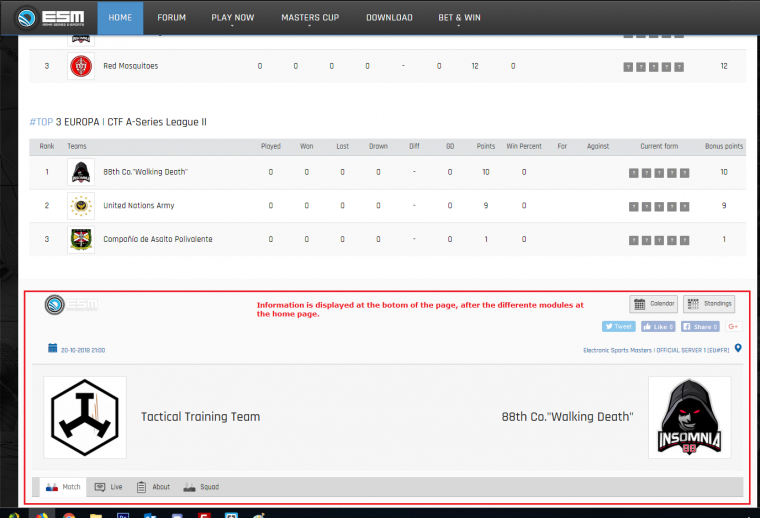Open the United Nations Army team

coord(139,205)
